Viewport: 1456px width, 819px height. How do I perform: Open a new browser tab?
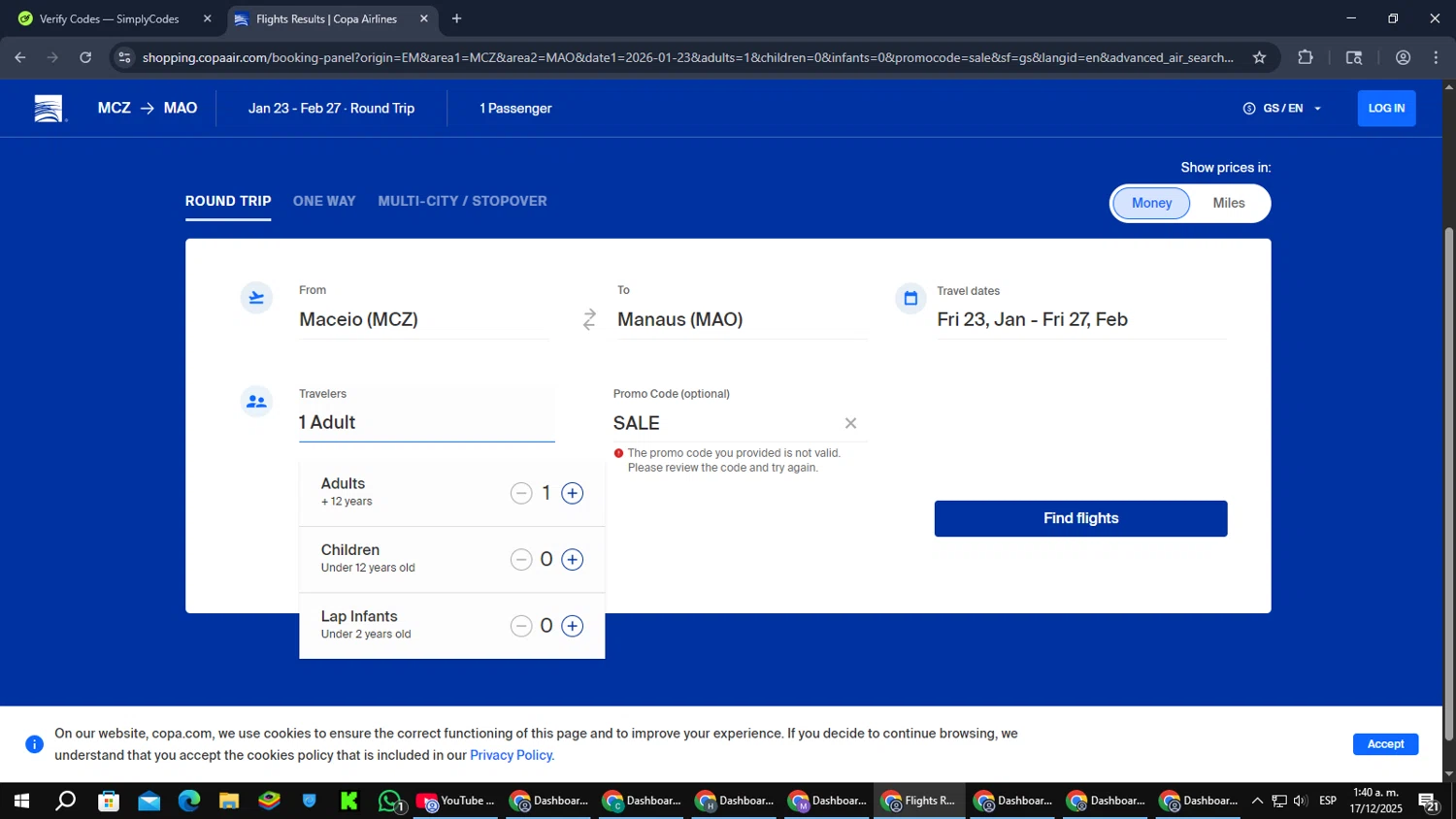click(456, 18)
